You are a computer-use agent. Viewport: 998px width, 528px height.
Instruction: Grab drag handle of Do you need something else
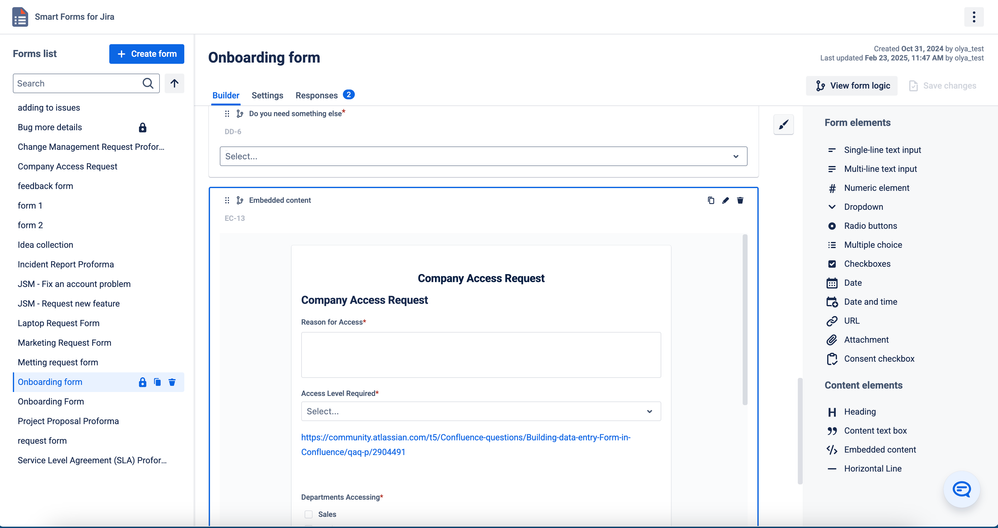tap(227, 113)
